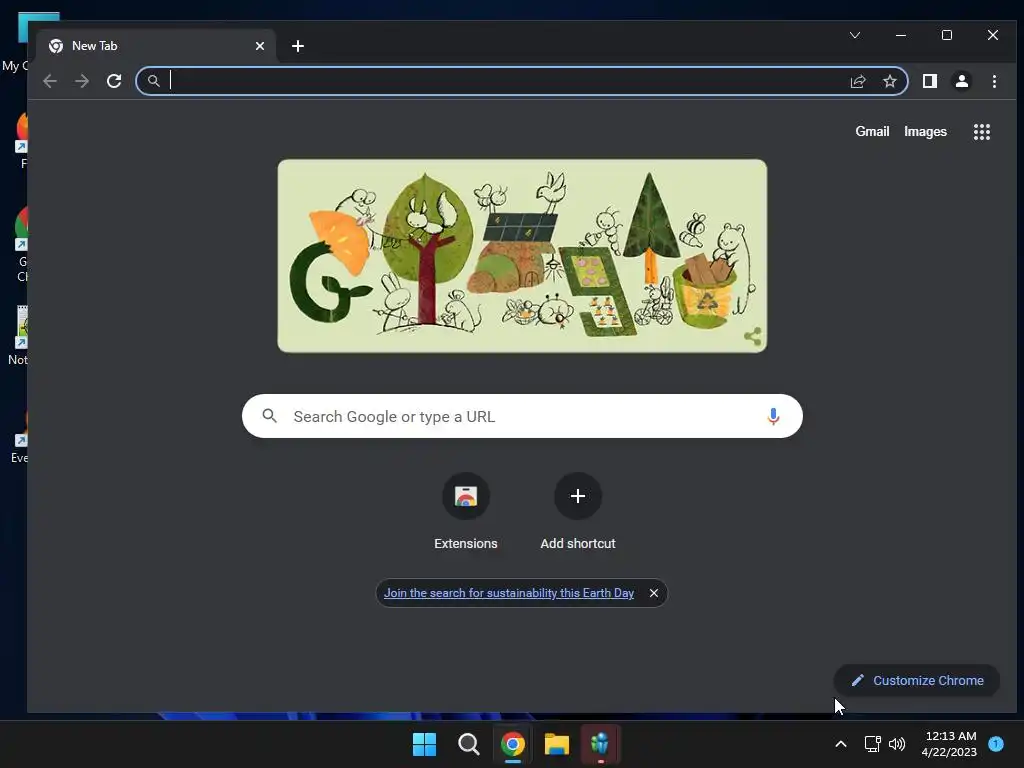The height and width of the screenshot is (768, 1024).
Task: Click Chrome icon in the taskbar
Action: coord(513,744)
